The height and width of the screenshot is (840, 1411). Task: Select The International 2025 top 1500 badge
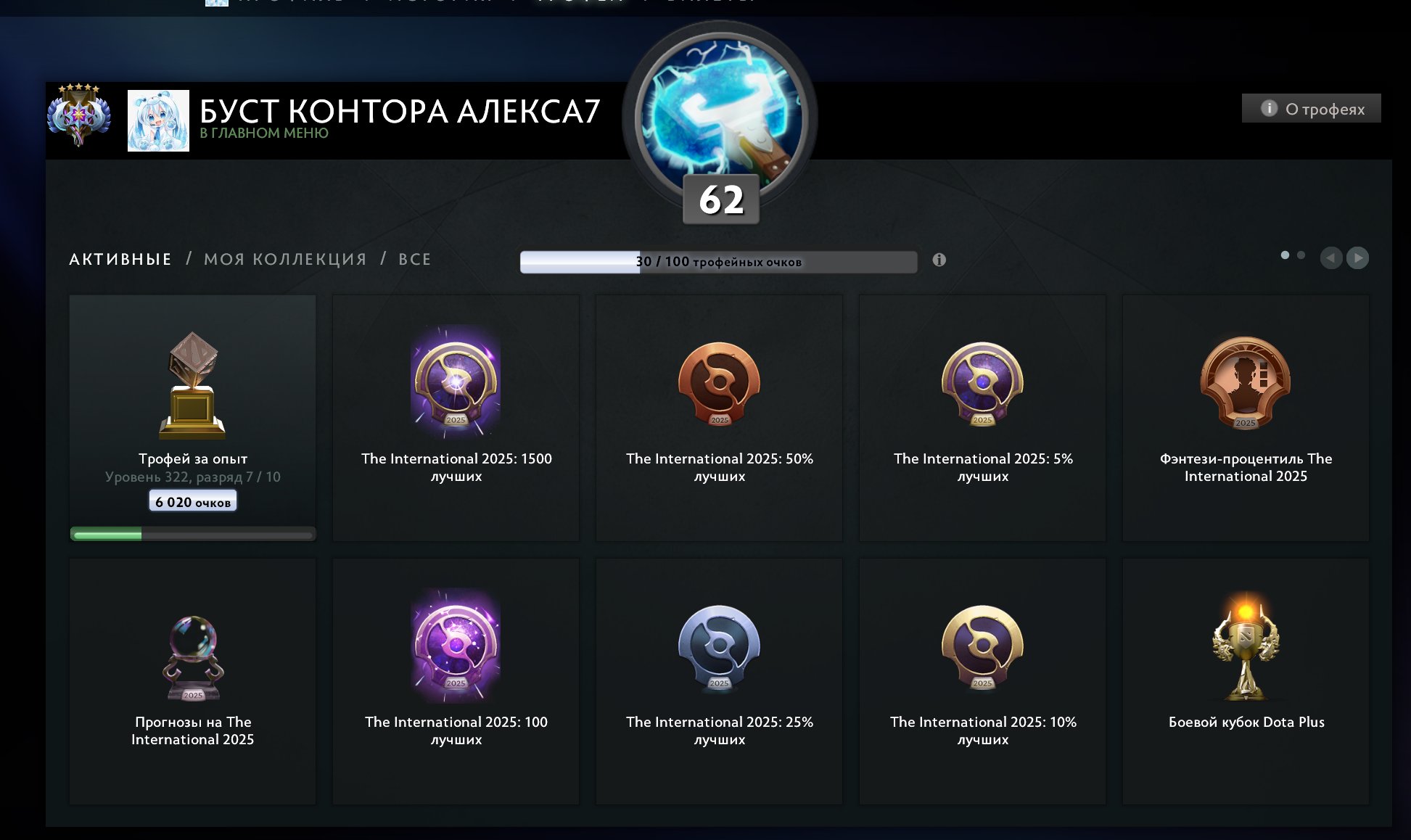456,382
